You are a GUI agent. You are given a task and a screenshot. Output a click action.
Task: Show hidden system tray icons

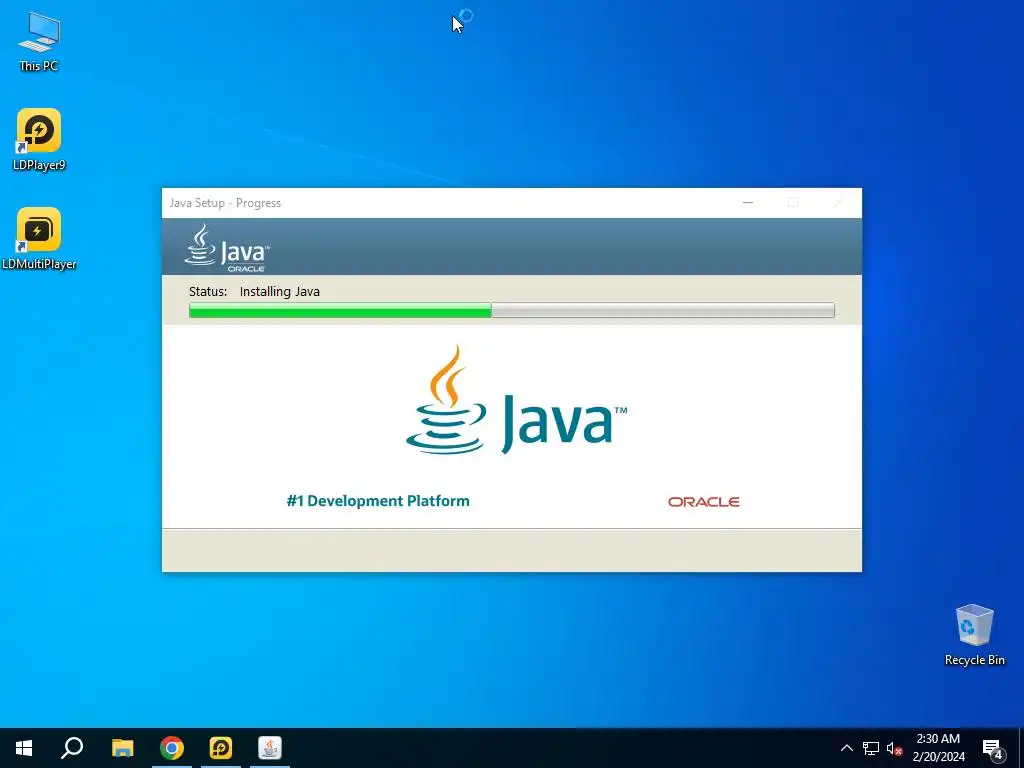click(x=846, y=748)
